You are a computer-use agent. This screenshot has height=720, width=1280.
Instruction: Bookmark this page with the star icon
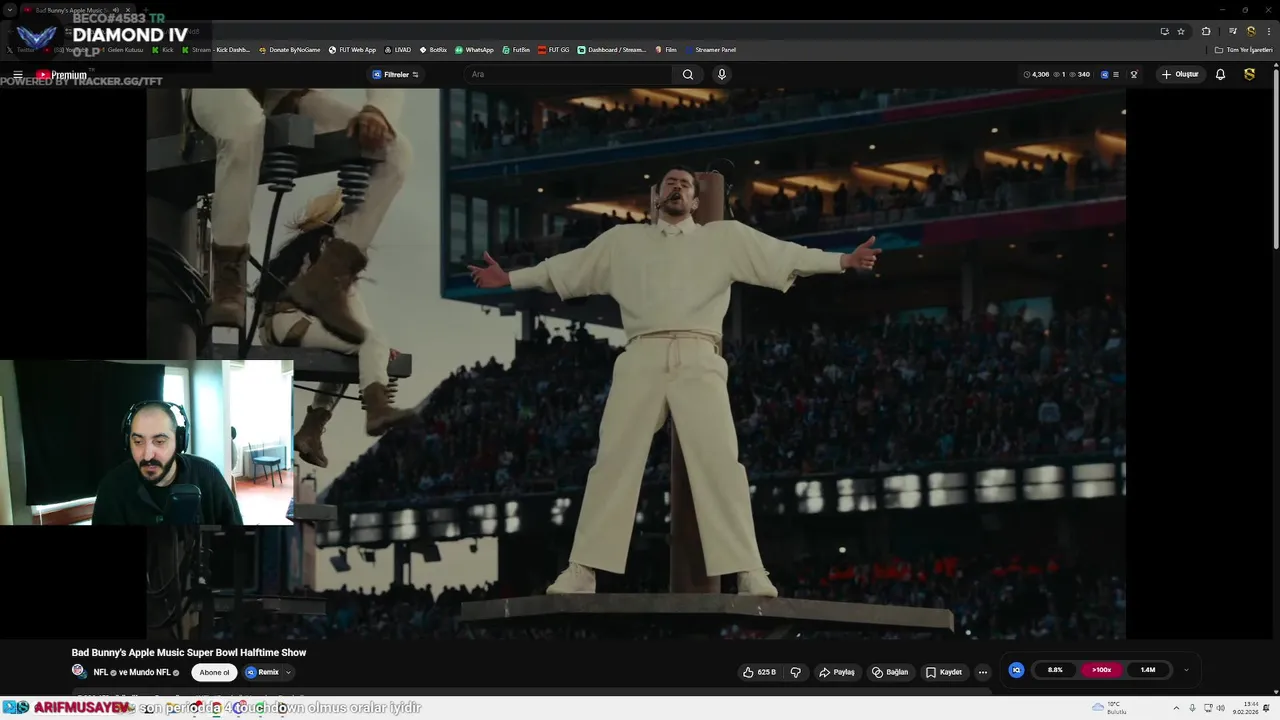point(1181,31)
